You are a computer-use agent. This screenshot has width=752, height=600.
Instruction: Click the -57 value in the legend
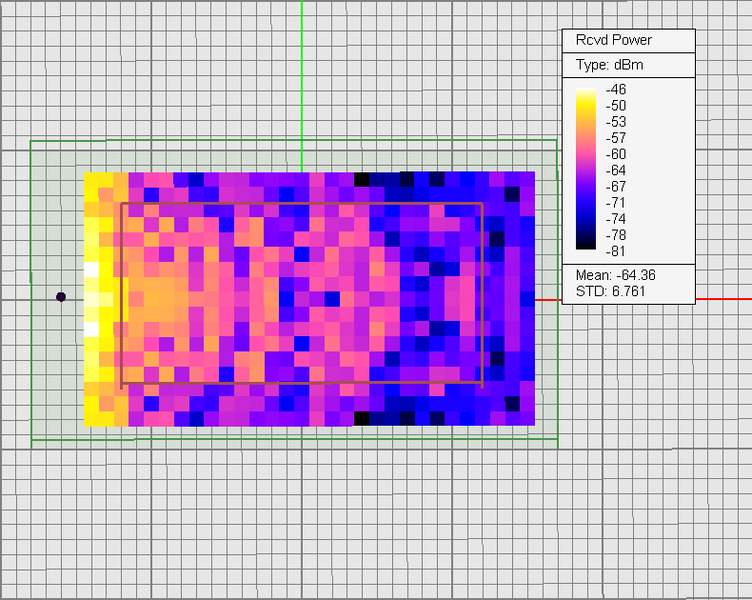click(616, 138)
